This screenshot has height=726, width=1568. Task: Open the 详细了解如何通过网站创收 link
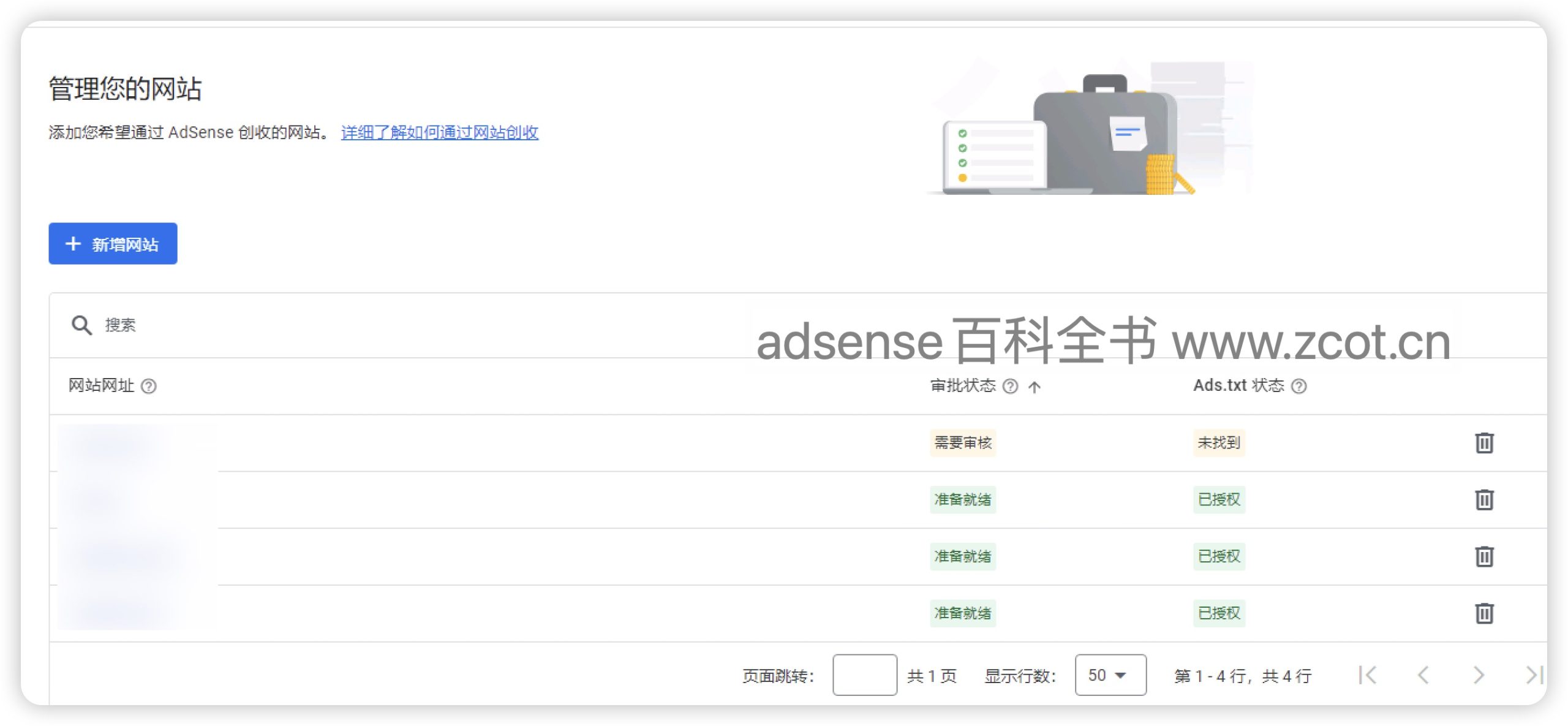tap(440, 132)
